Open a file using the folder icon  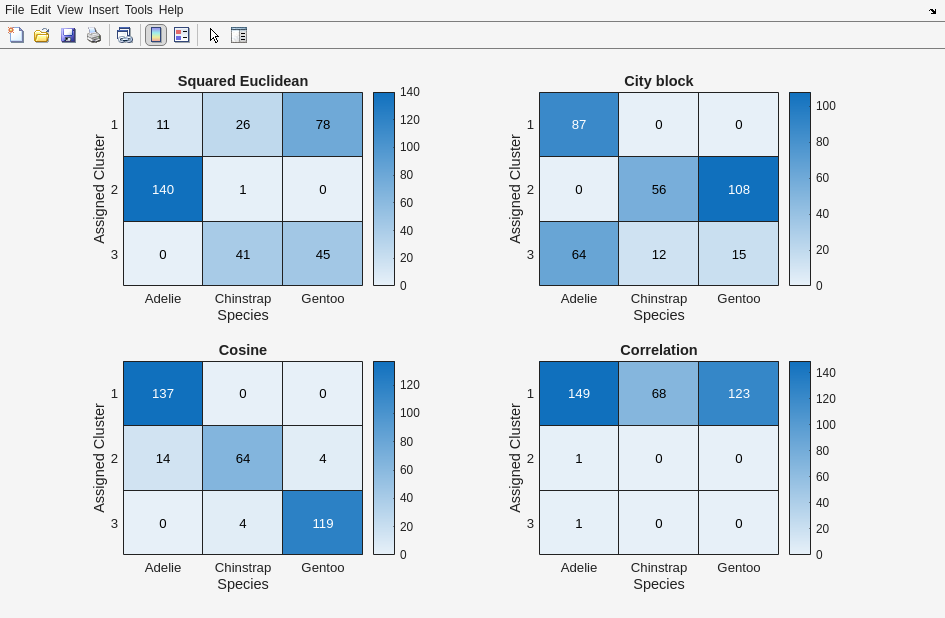[x=42, y=35]
